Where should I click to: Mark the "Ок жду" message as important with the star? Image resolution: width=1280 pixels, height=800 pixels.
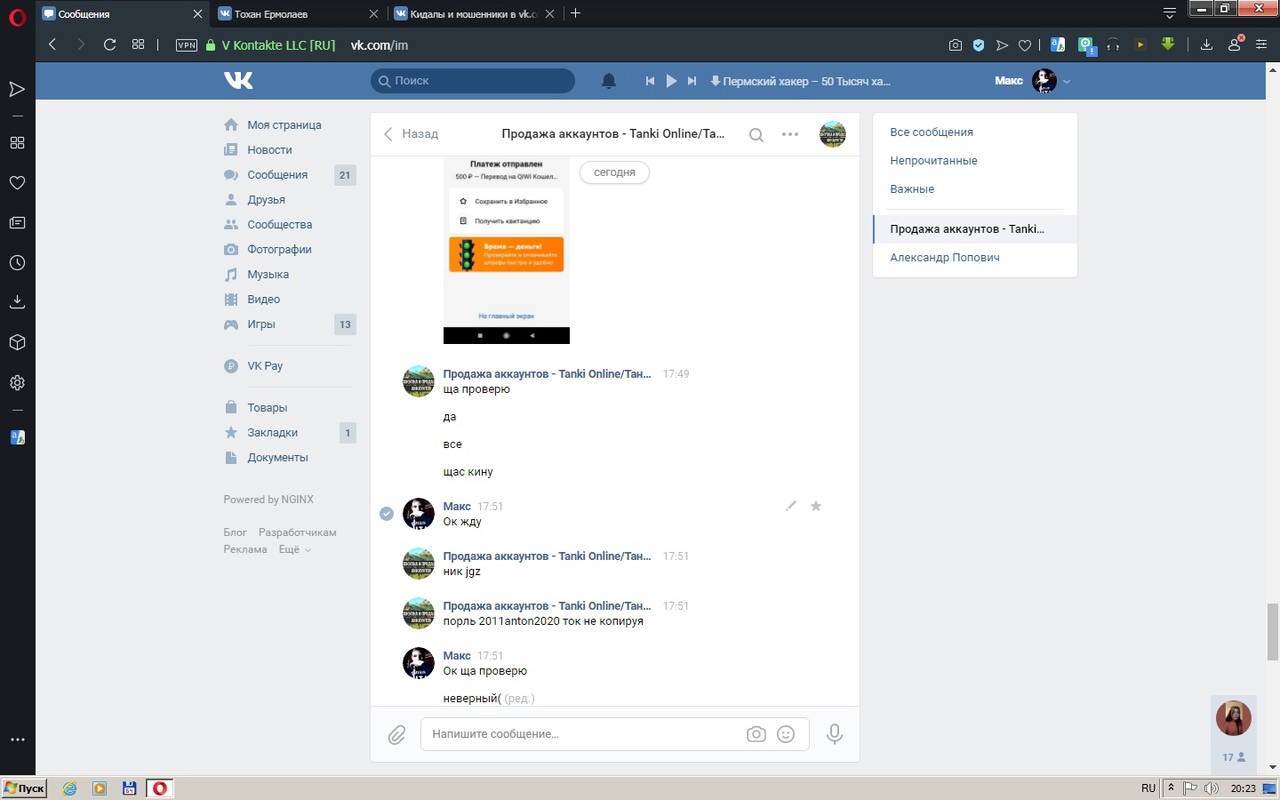point(815,506)
